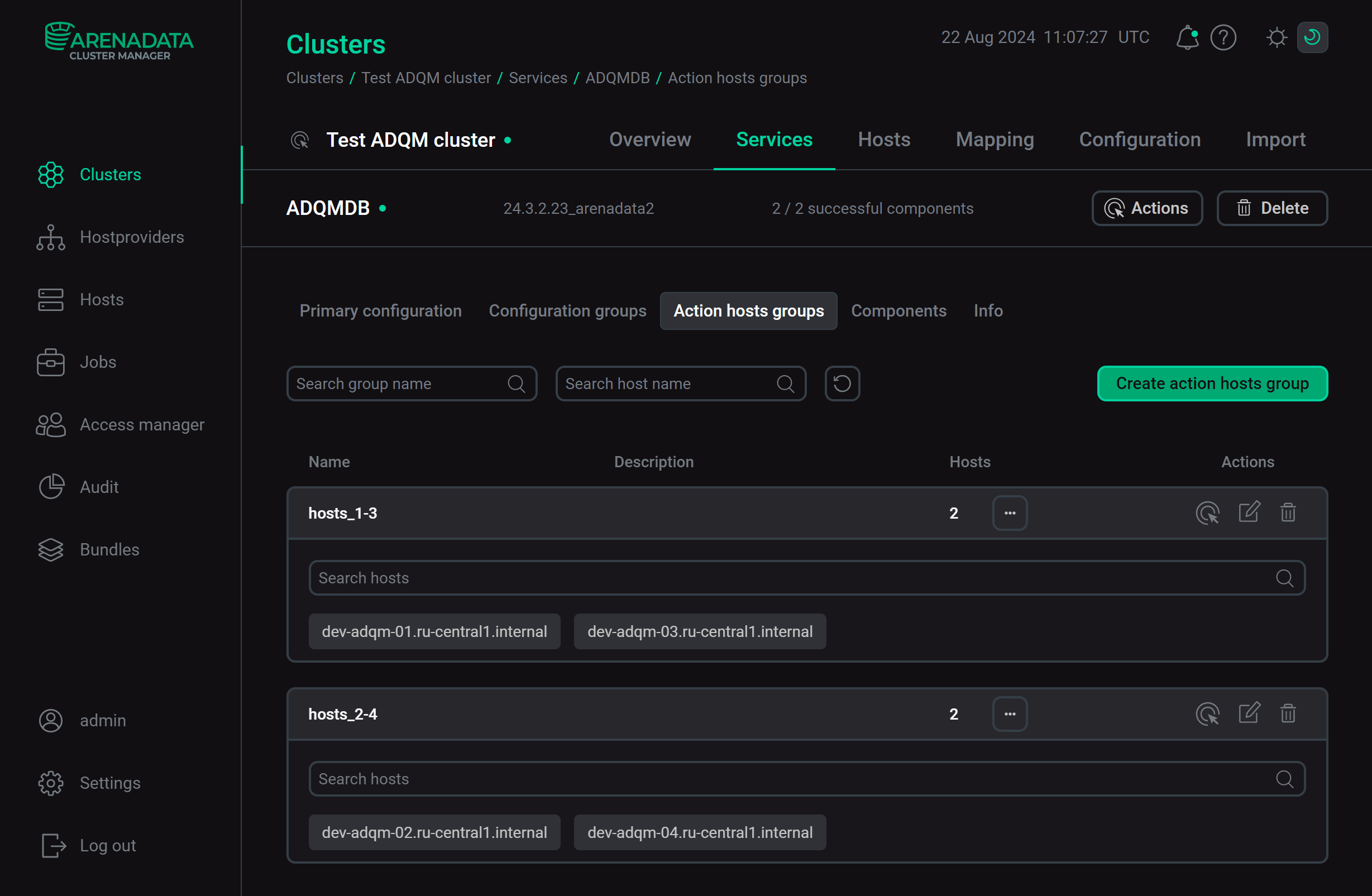Open the Configuration groups subtab
This screenshot has width=1372, height=896.
(567, 311)
